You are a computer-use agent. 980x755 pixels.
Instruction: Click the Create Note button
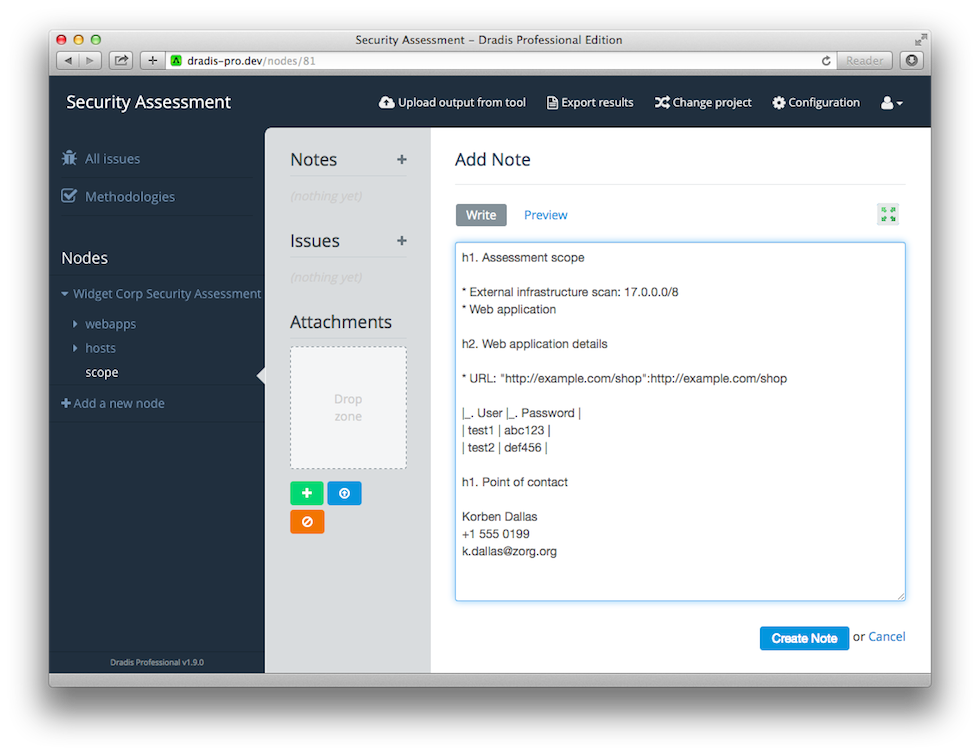tap(804, 638)
